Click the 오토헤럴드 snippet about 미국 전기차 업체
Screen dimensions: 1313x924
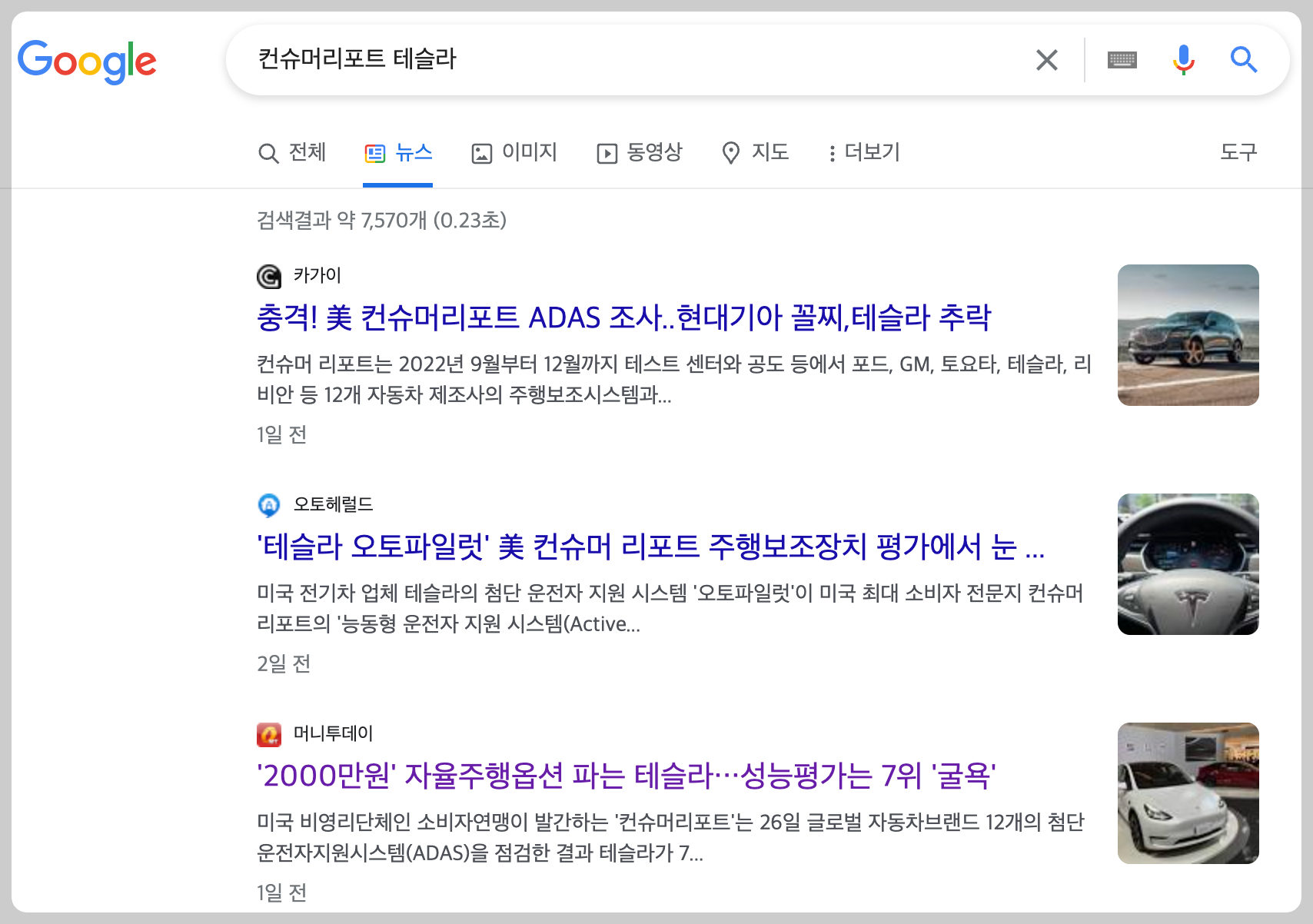pos(670,608)
